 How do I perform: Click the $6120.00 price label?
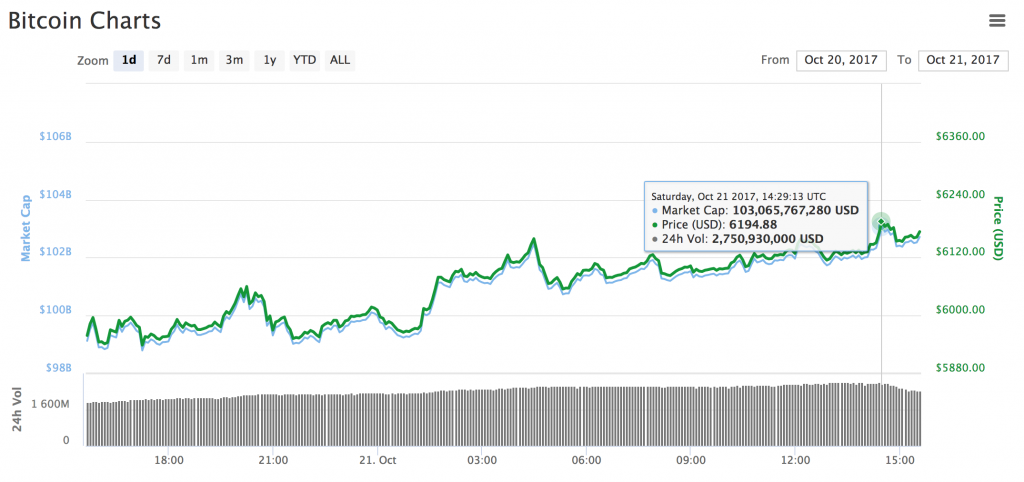point(960,252)
